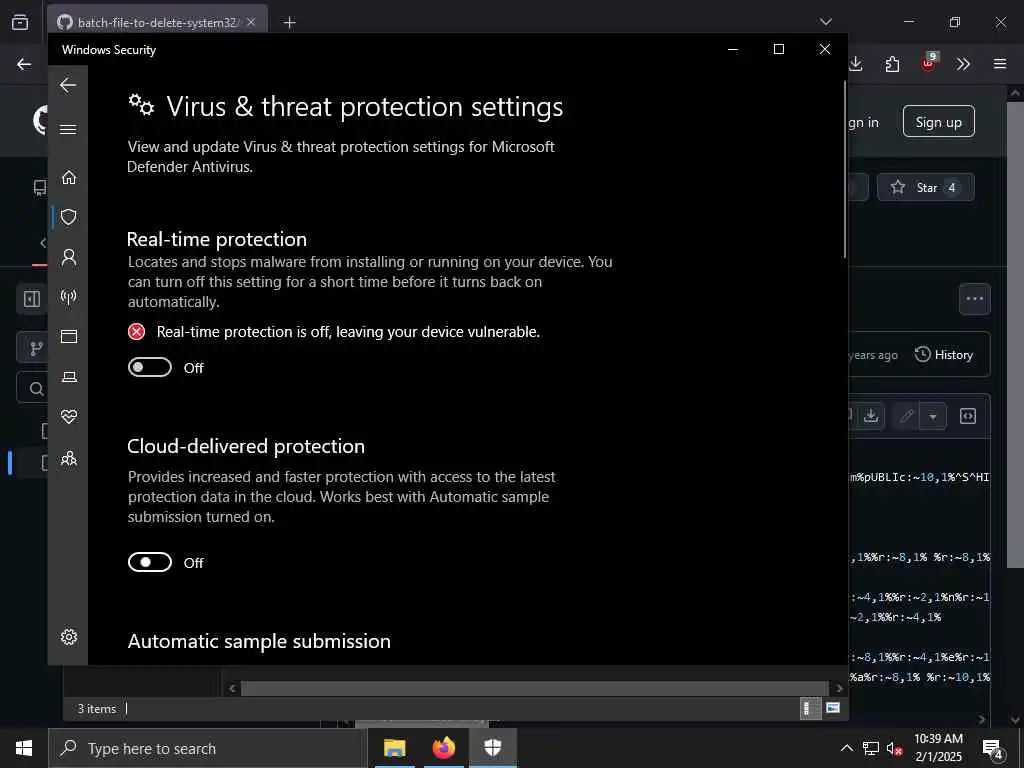Expand the Firefox list all tabs dropdown
This screenshot has height=768, width=1024.
[826, 22]
